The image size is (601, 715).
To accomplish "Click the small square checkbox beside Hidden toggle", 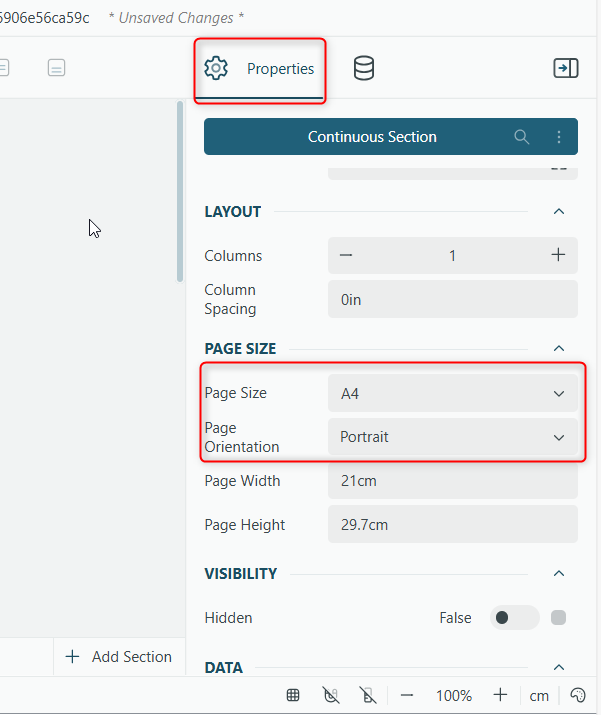I will point(559,618).
